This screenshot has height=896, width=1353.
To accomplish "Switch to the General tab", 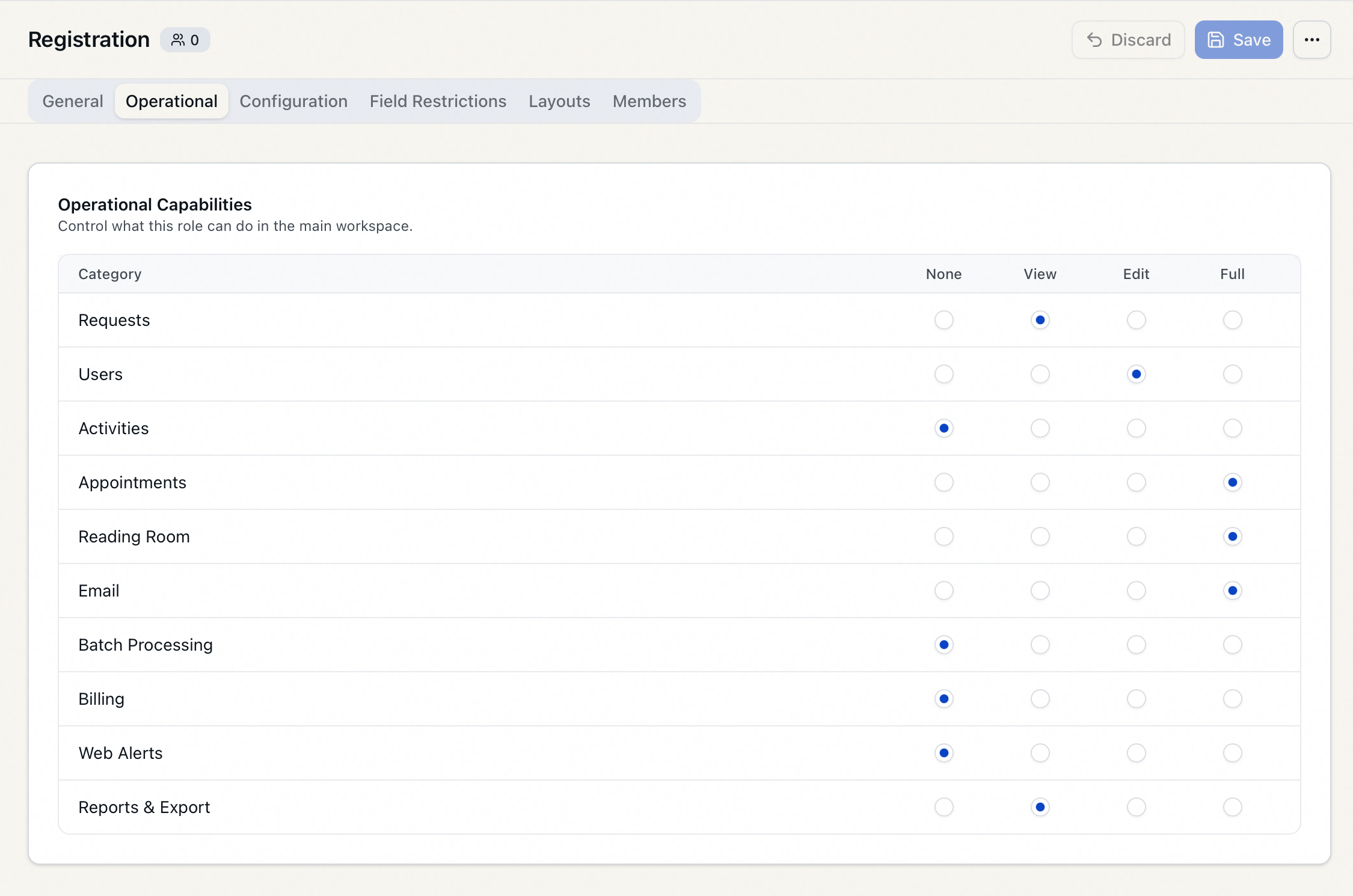I will pyautogui.click(x=73, y=101).
